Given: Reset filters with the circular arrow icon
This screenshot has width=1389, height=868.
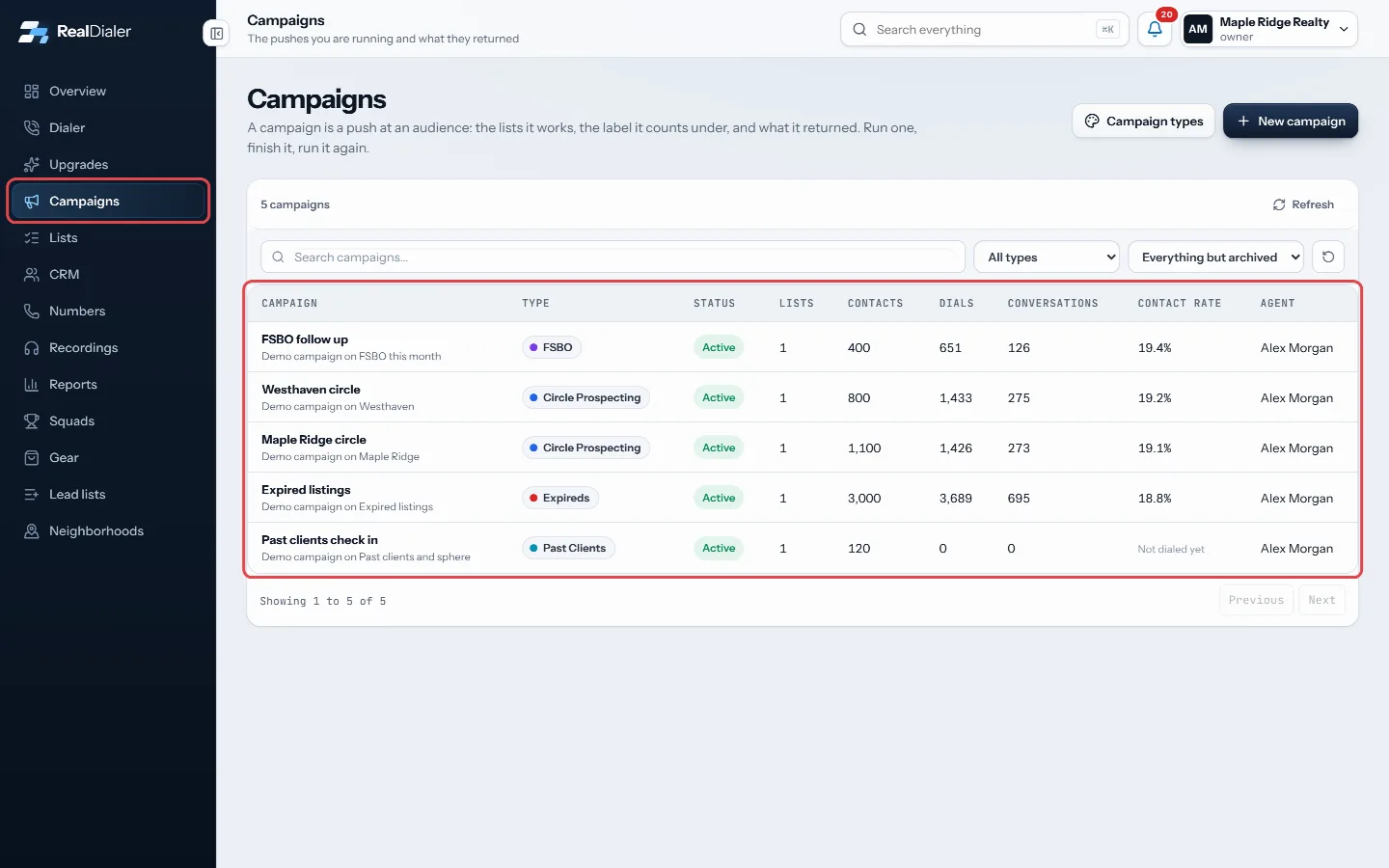Looking at the screenshot, I should (1328, 258).
